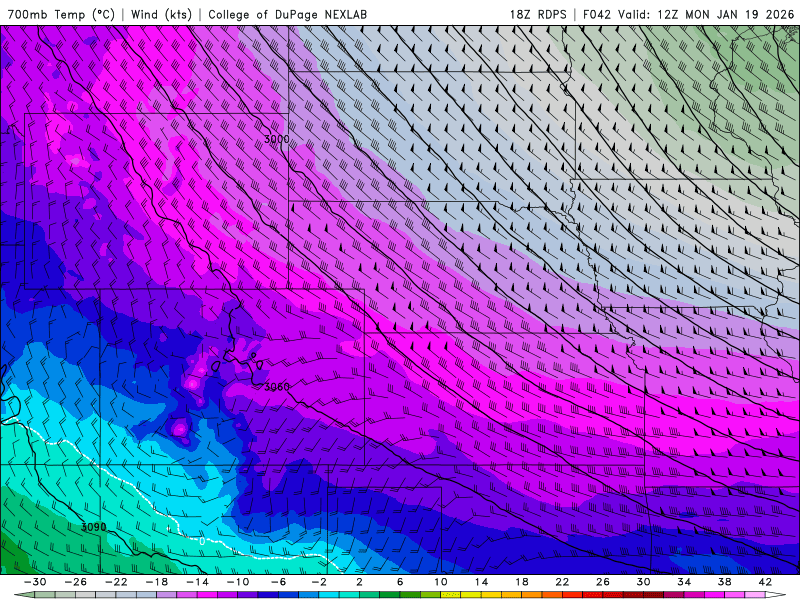The height and width of the screenshot is (600, 800).
Task: Click the '-10' color scale label
Action: point(237,582)
